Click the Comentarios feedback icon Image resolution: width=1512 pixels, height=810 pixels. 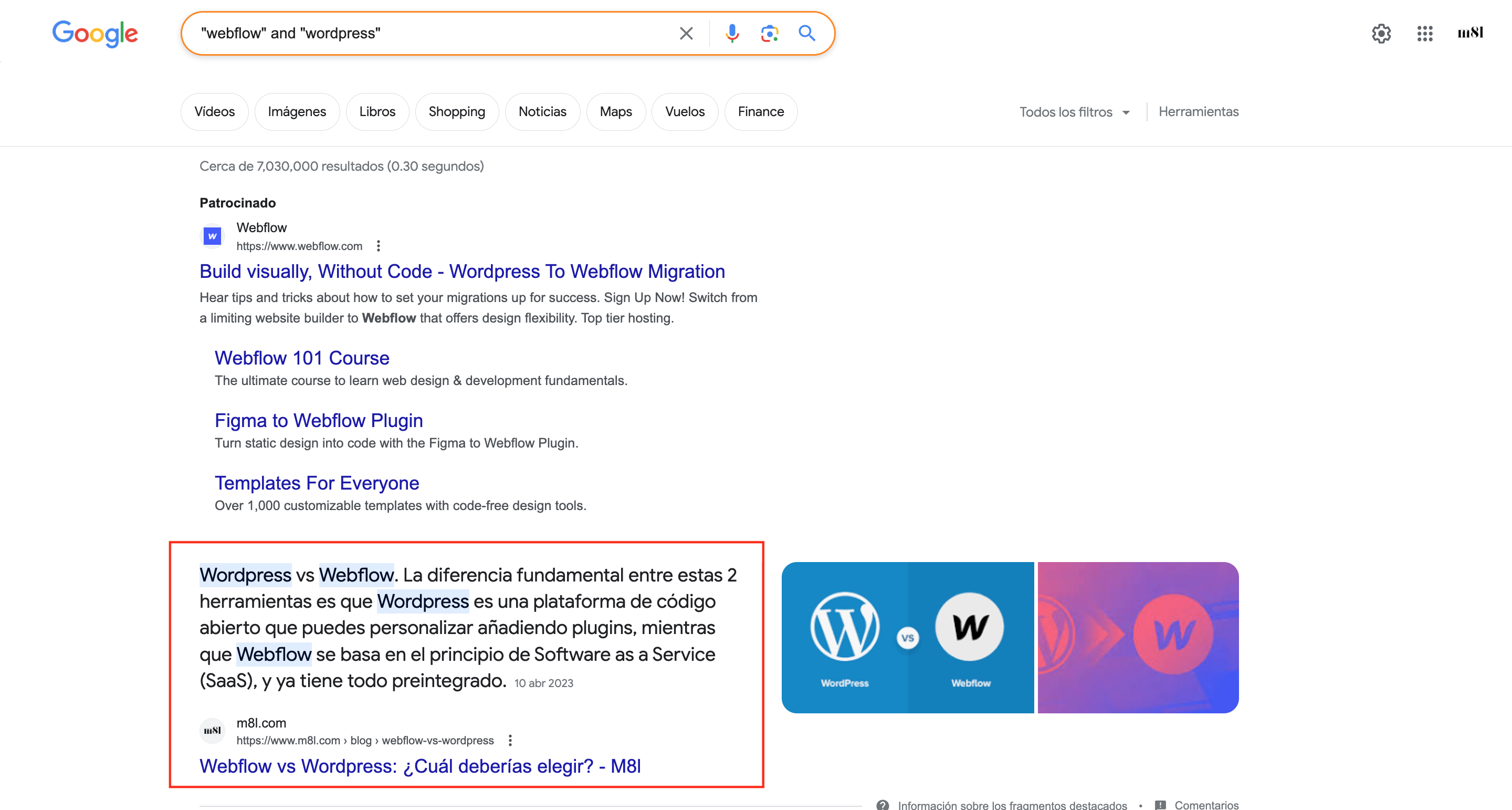click(x=1160, y=805)
